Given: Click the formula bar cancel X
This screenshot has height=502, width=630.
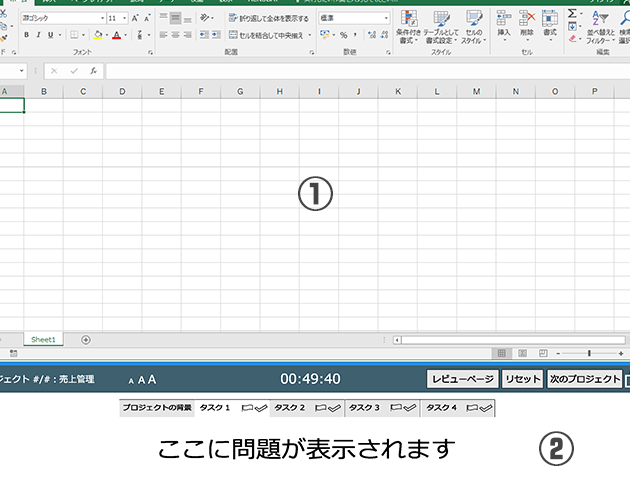Looking at the screenshot, I should [x=54, y=71].
